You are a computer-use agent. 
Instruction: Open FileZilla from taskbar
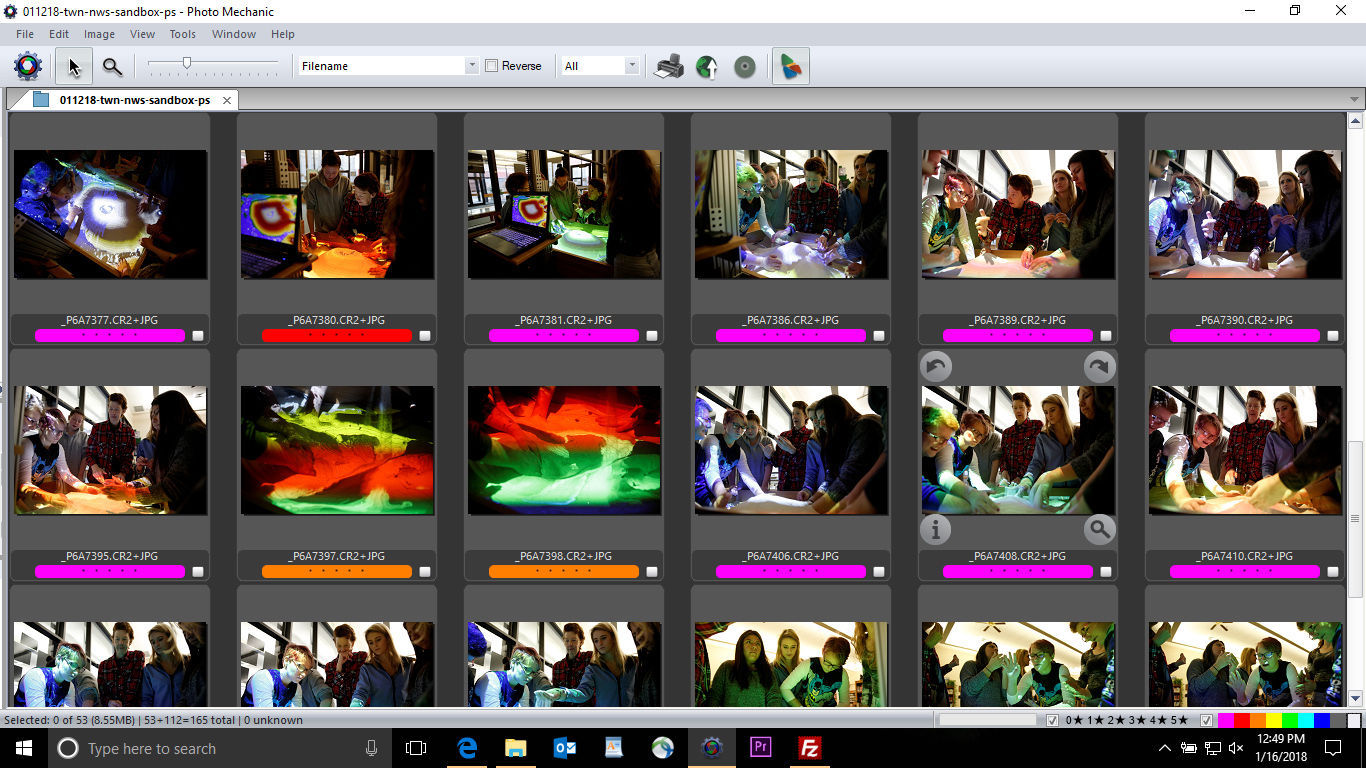pos(810,748)
